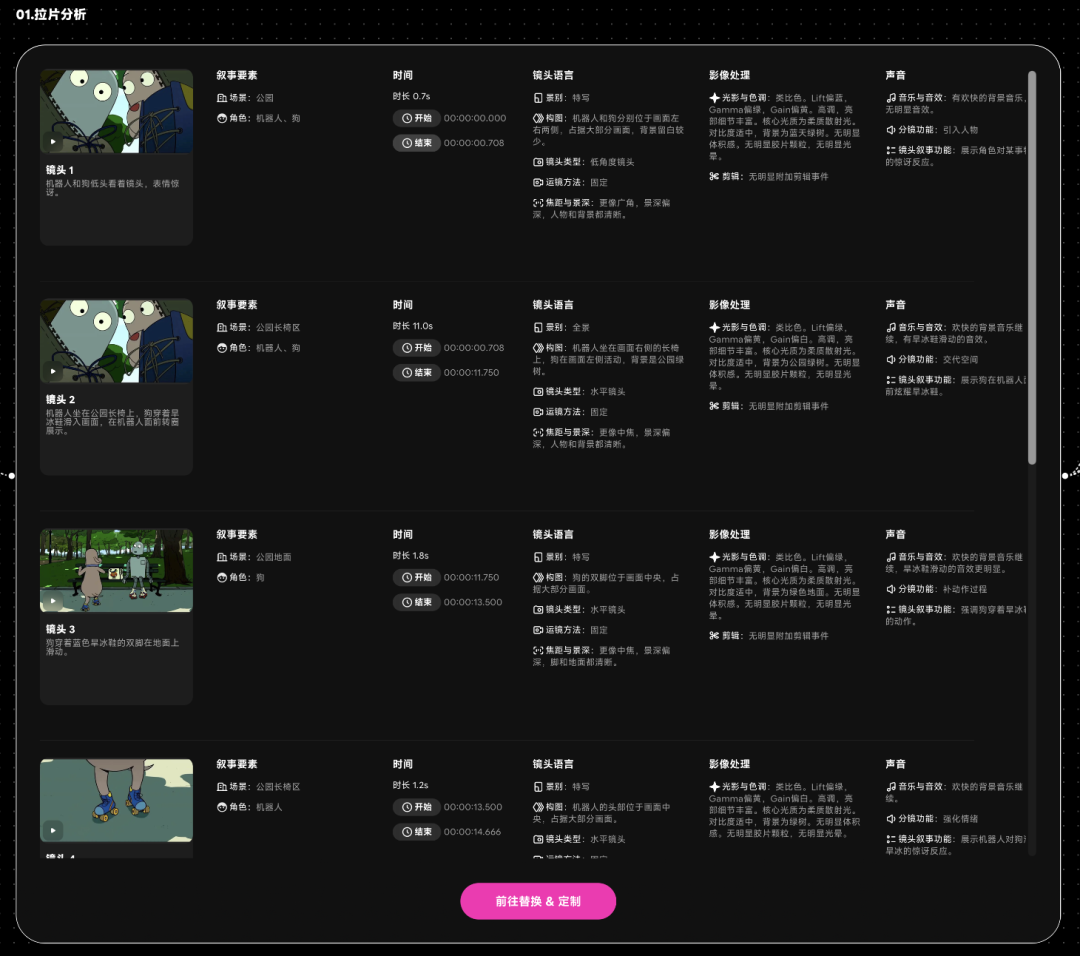The height and width of the screenshot is (956, 1080).
Task: Click the 叙事要素 header in shot 1 row
Action: [237, 75]
